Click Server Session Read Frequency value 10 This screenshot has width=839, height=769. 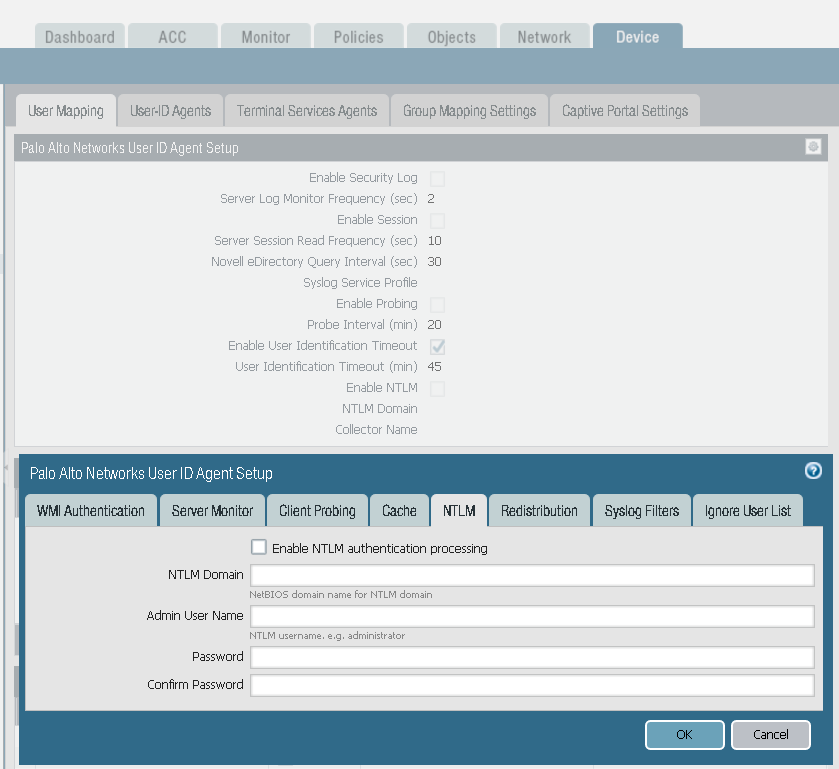[x=434, y=241]
